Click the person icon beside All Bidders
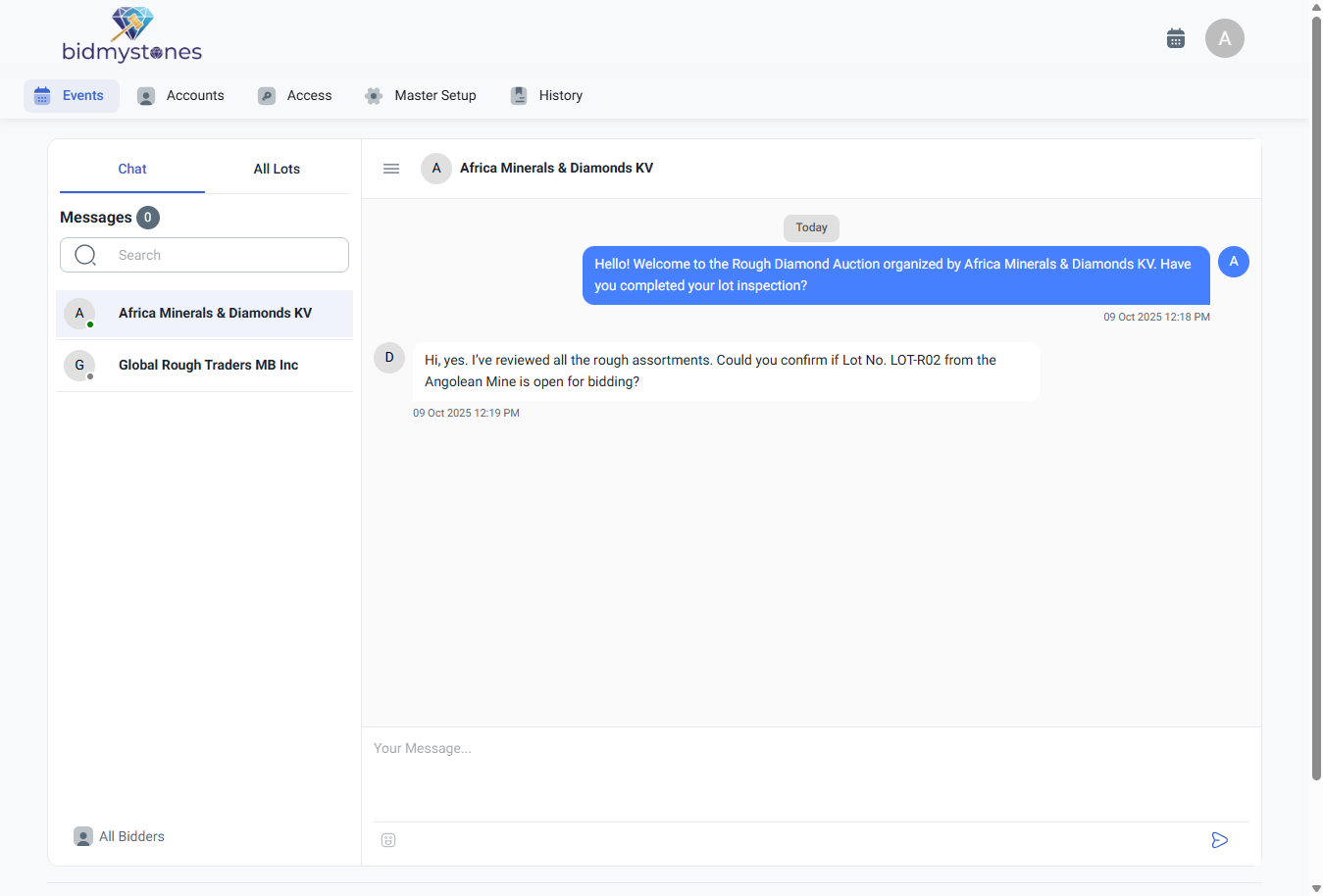The width and height of the screenshot is (1323, 896). tap(82, 836)
